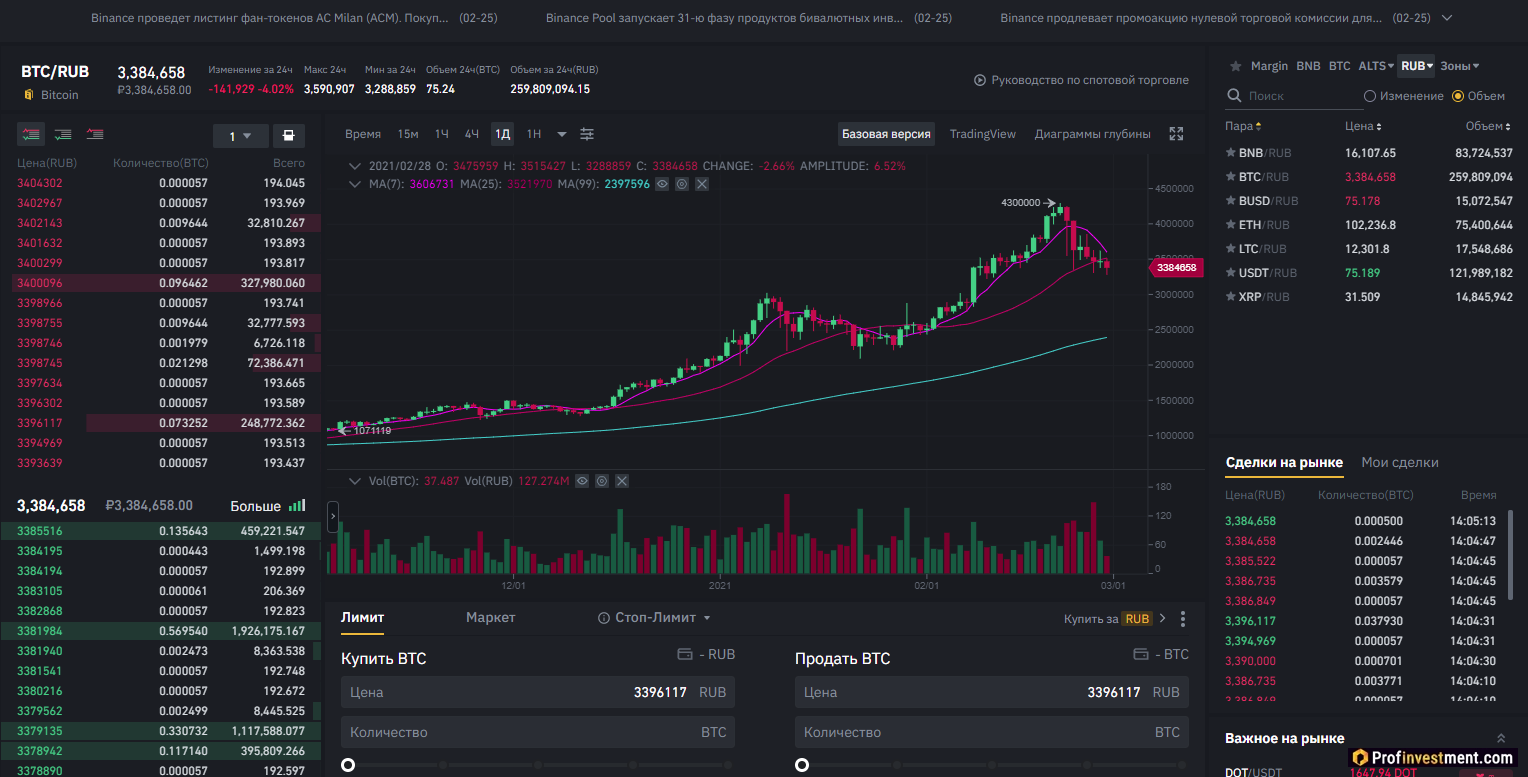Favorite the LTC/RUB pair star

[1230, 249]
